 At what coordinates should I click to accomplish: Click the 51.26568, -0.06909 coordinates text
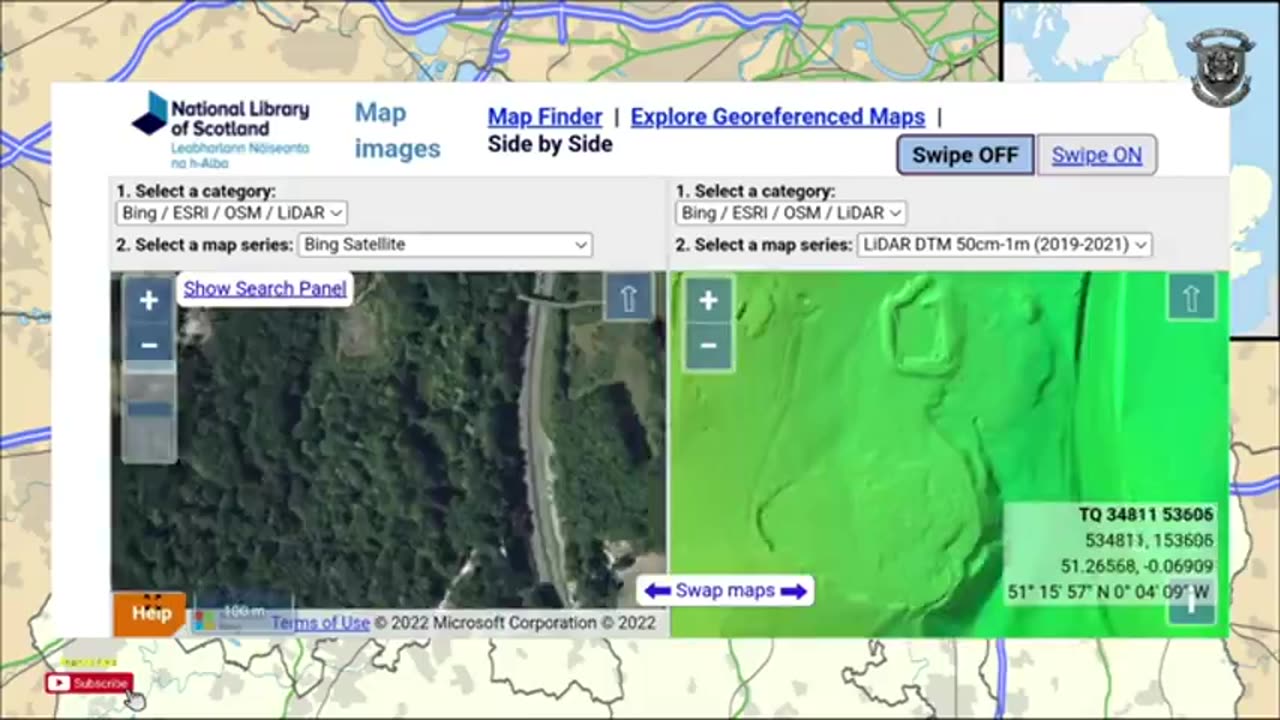pyautogui.click(x=1137, y=566)
